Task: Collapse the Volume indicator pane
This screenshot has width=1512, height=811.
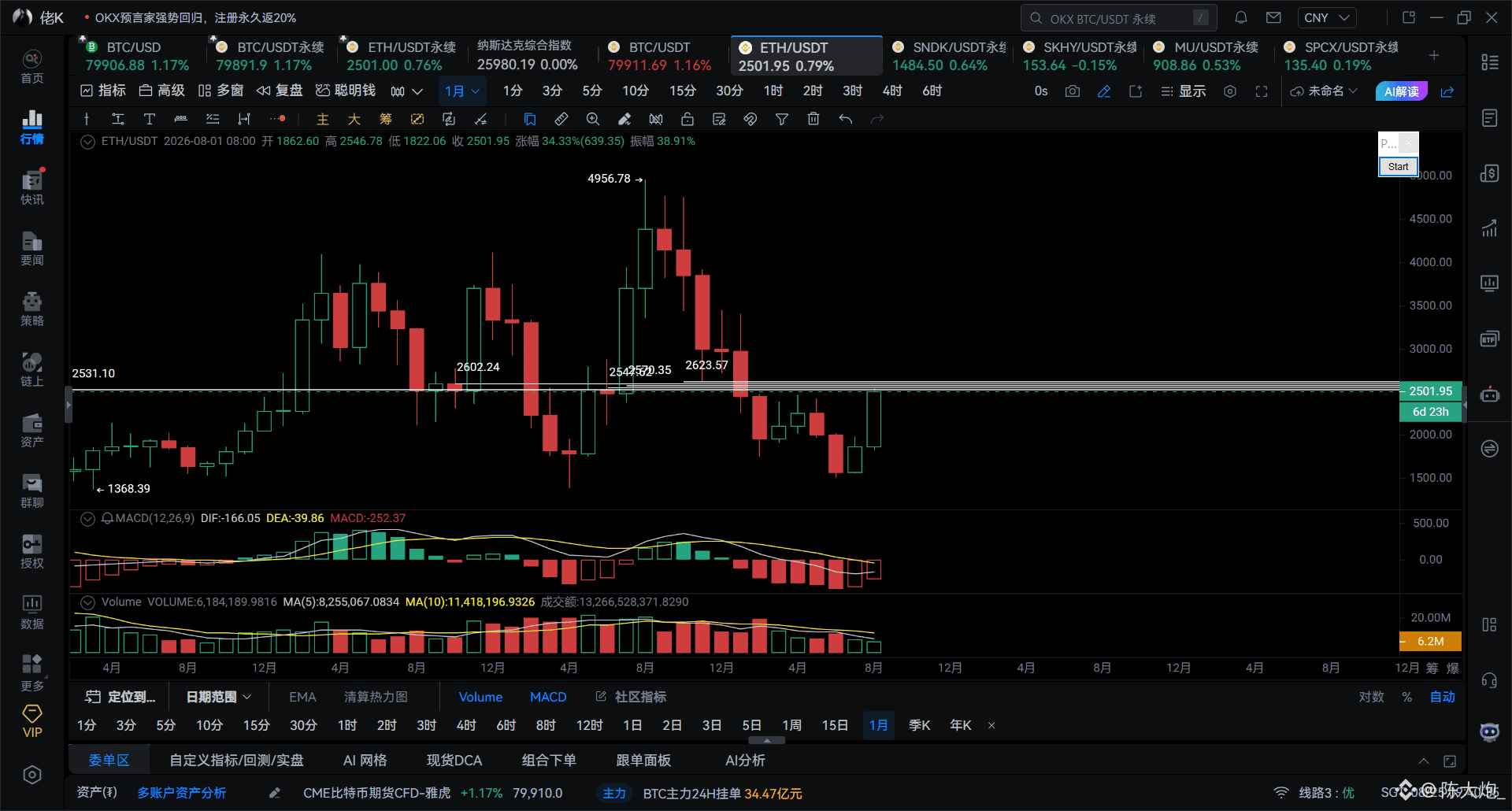Action: 87,602
